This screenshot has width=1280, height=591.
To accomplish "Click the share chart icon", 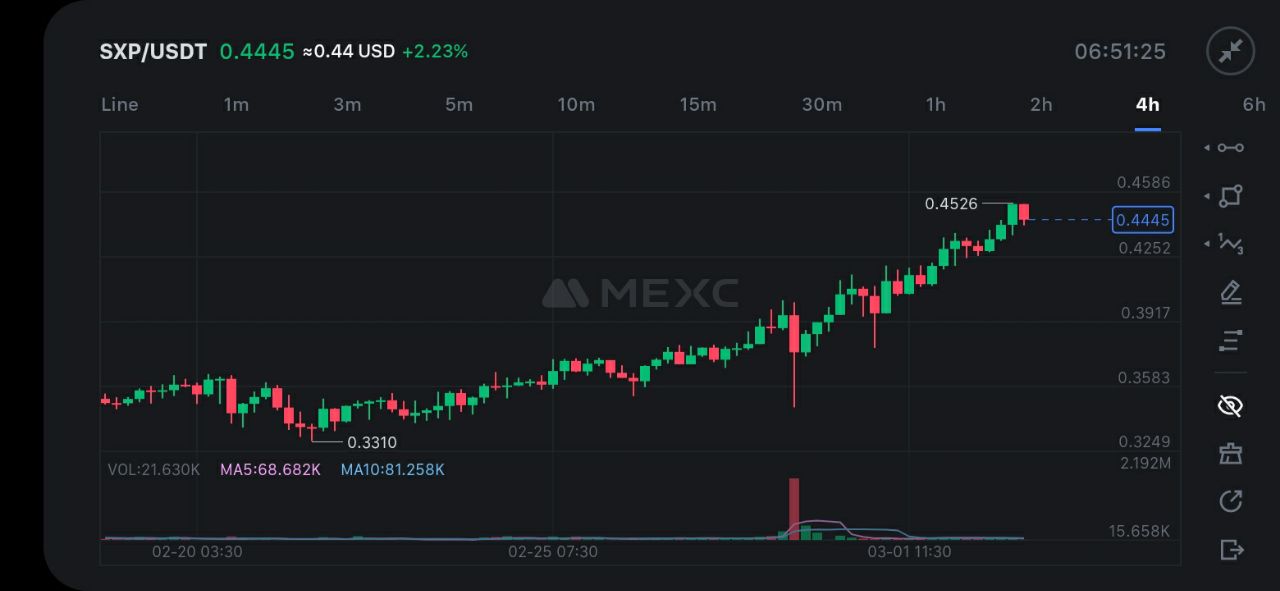I will click(1231, 501).
